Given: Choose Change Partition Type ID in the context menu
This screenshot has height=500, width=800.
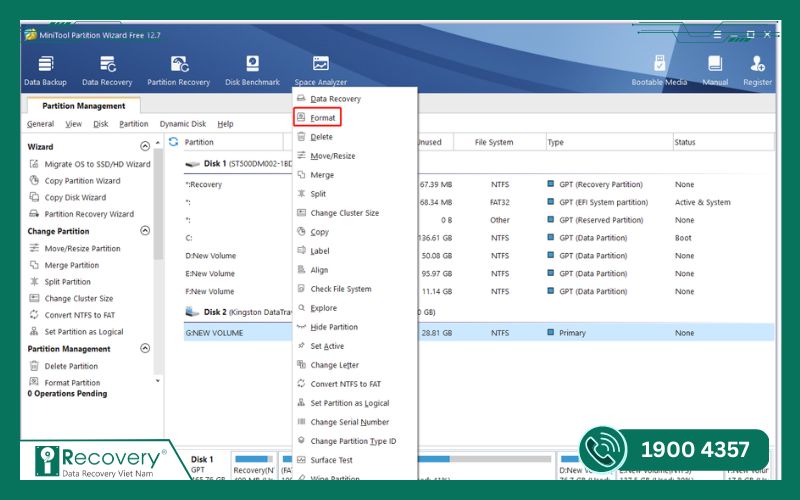Looking at the screenshot, I should click(x=355, y=441).
